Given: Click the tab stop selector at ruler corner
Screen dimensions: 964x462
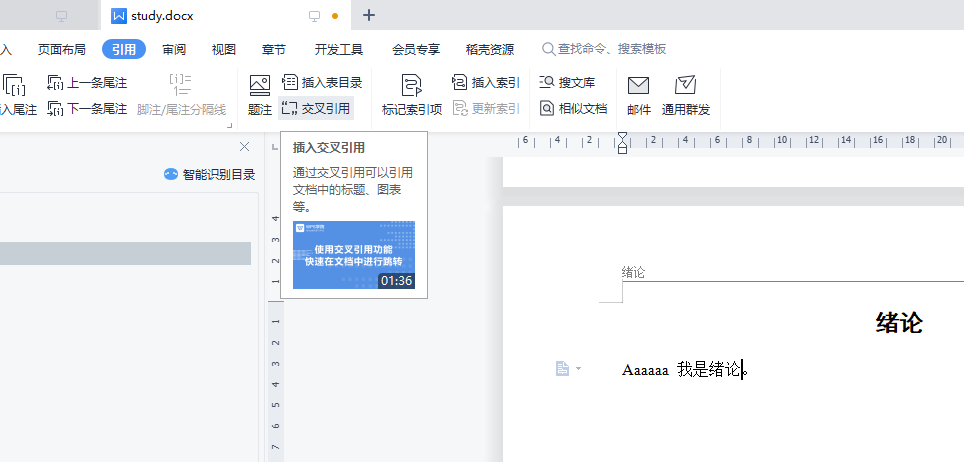Looking at the screenshot, I should (x=275, y=146).
